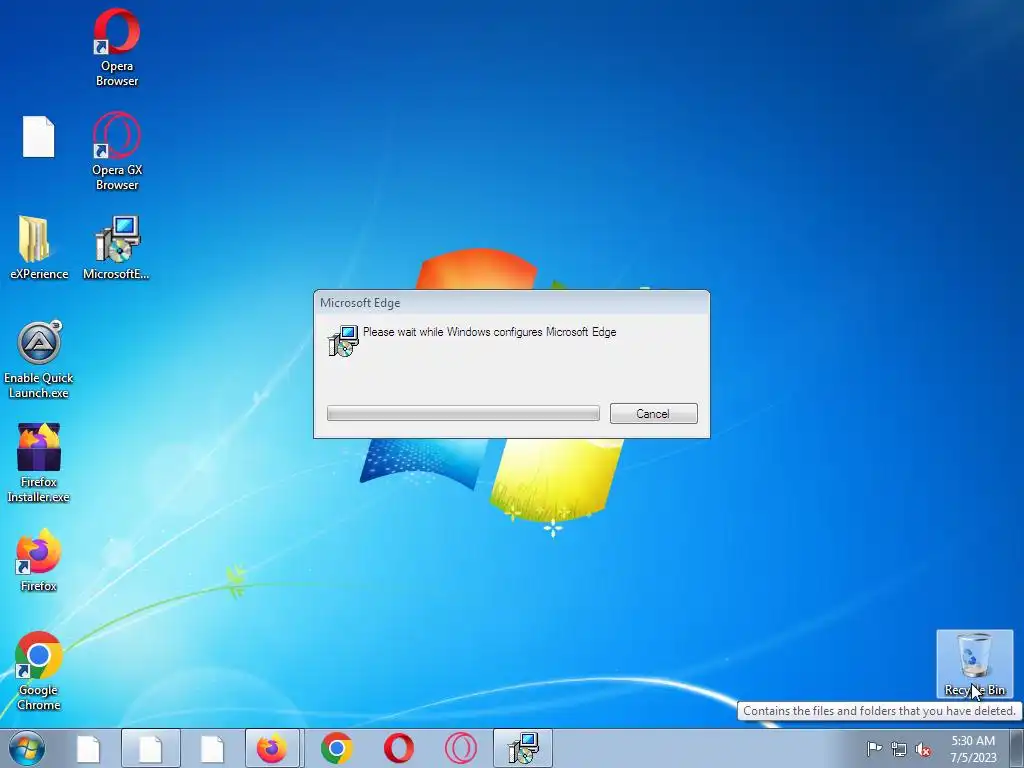1024x768 pixels.
Task: Open the eXPerience folder icon
Action: click(39, 248)
